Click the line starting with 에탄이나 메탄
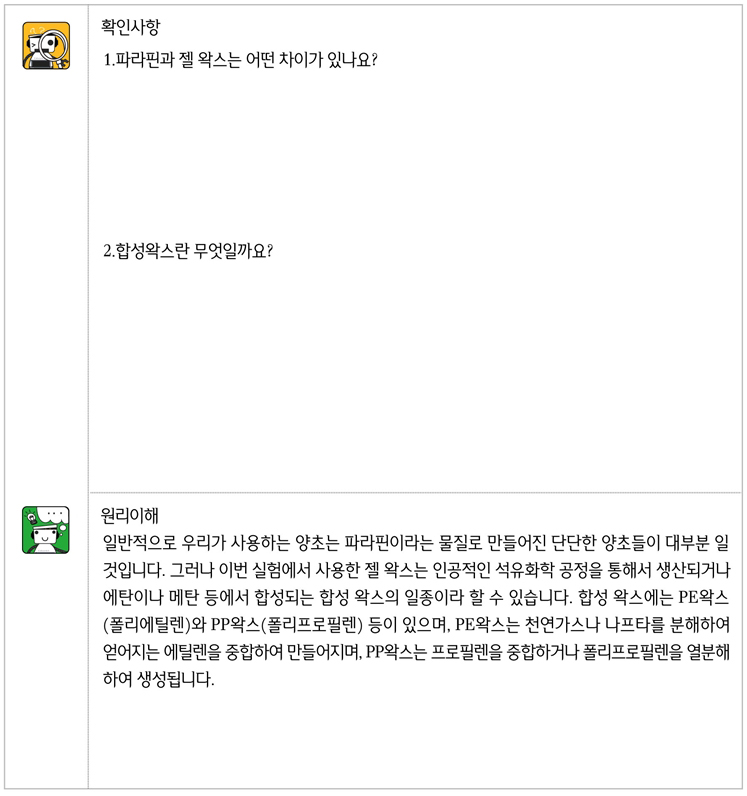This screenshot has height=796, width=747. coord(416,598)
